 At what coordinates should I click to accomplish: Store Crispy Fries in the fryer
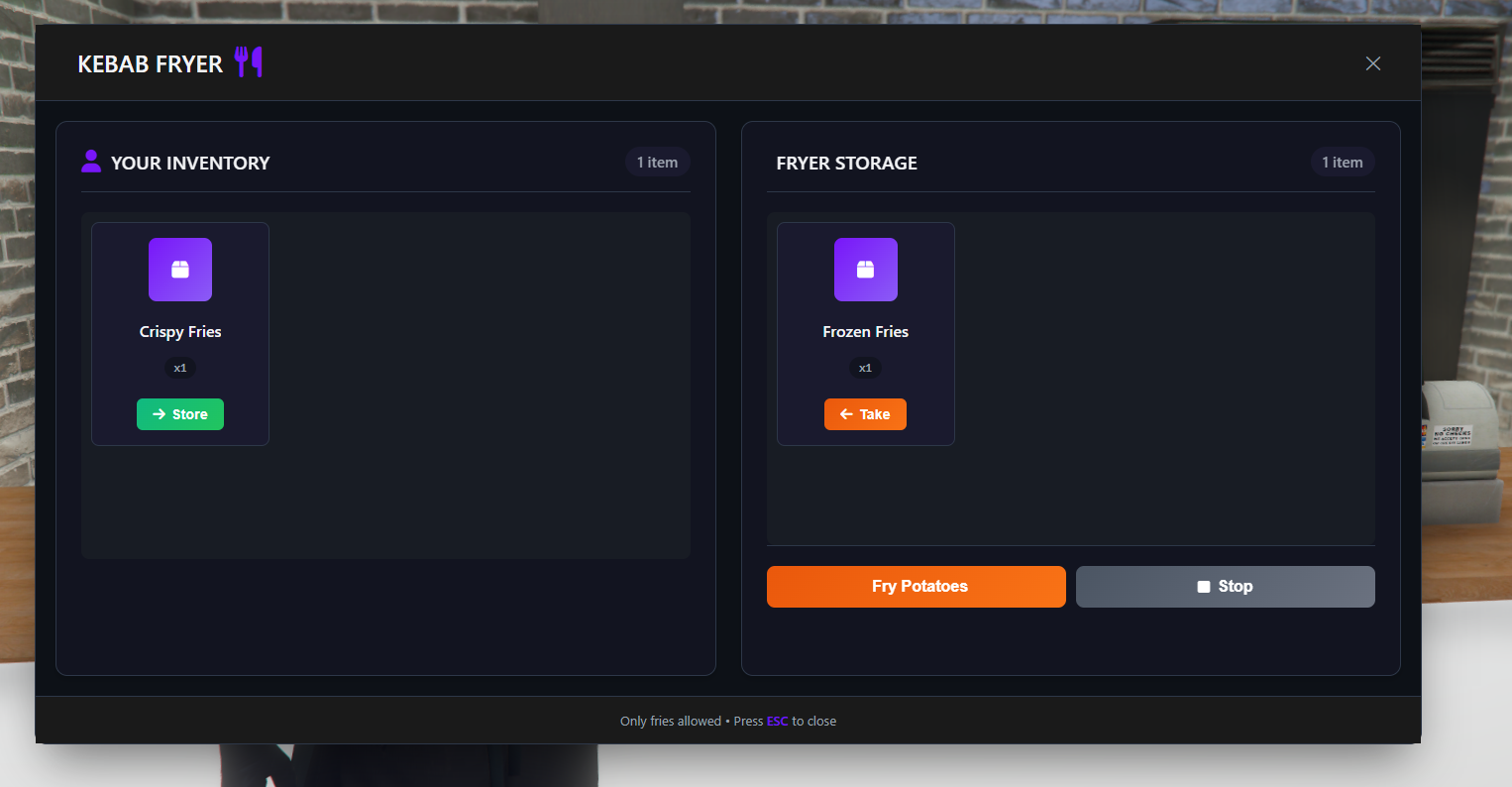pyautogui.click(x=180, y=414)
